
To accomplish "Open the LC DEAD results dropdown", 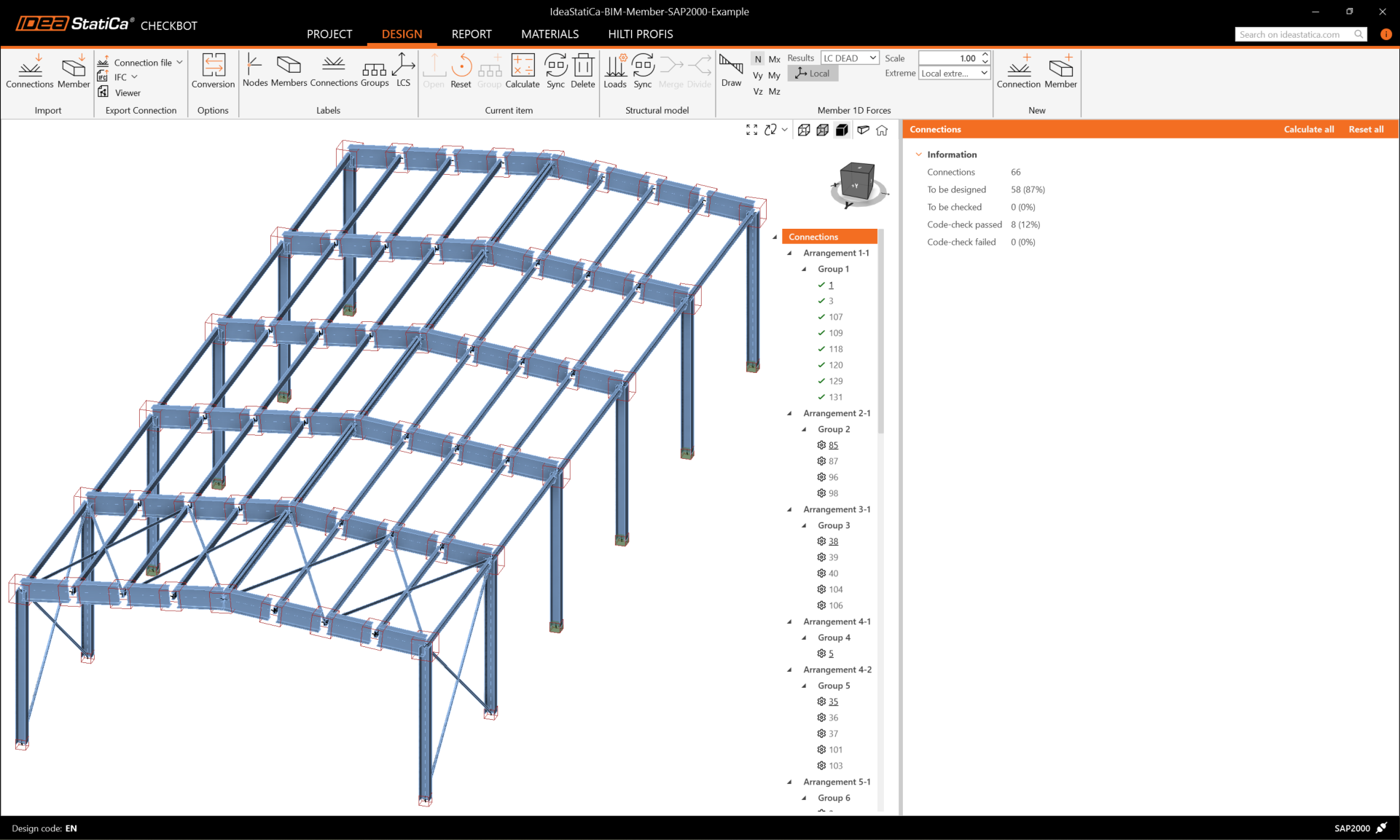I will (850, 58).
